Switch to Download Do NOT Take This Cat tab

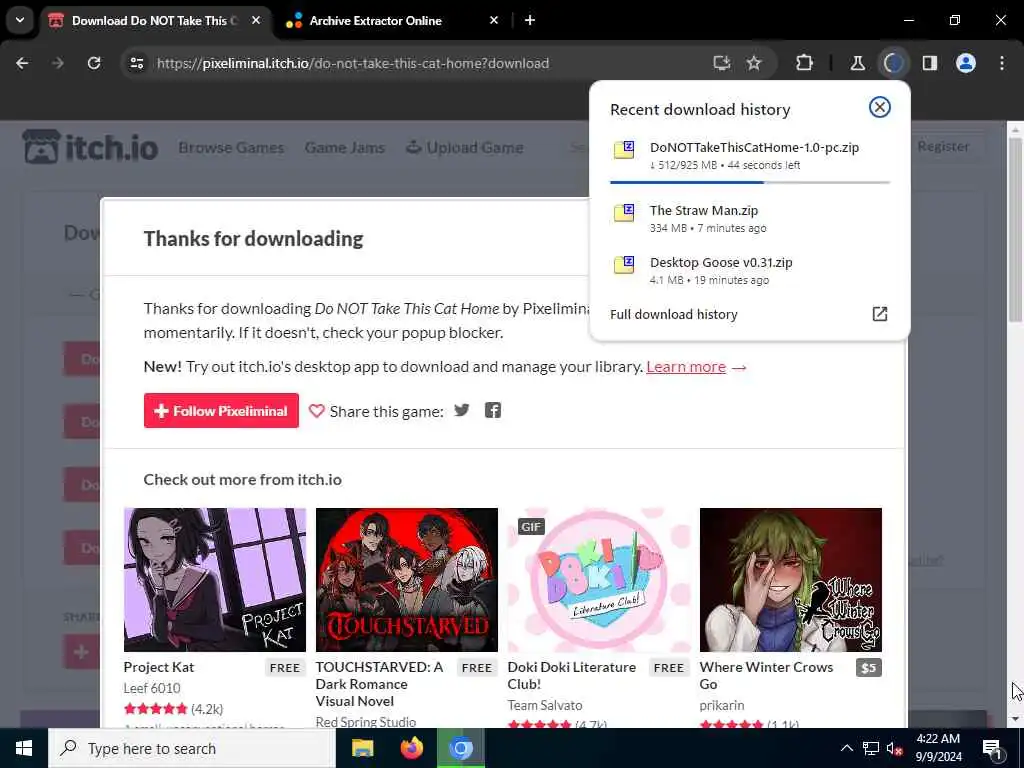[x=155, y=21]
